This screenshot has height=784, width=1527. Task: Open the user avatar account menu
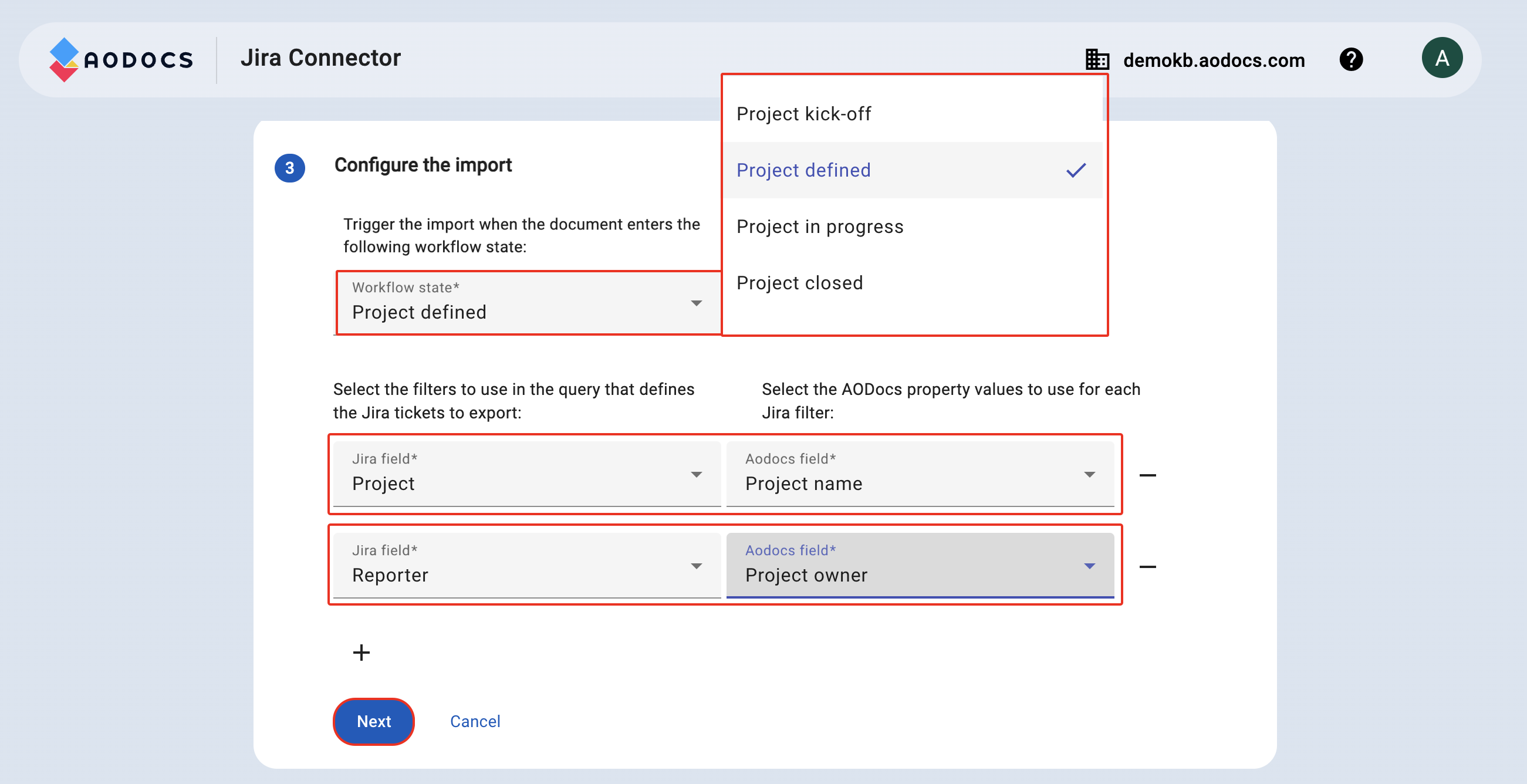click(x=1441, y=58)
